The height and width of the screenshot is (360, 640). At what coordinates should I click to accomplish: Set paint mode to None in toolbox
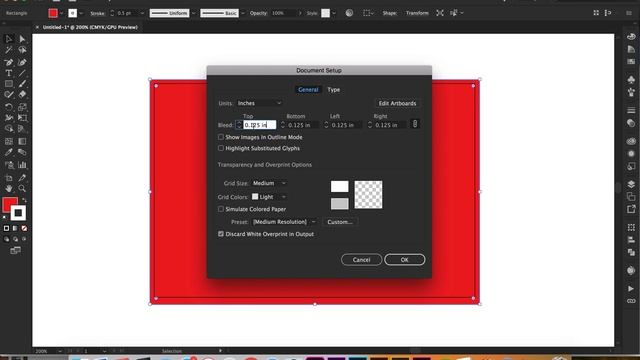24,228
